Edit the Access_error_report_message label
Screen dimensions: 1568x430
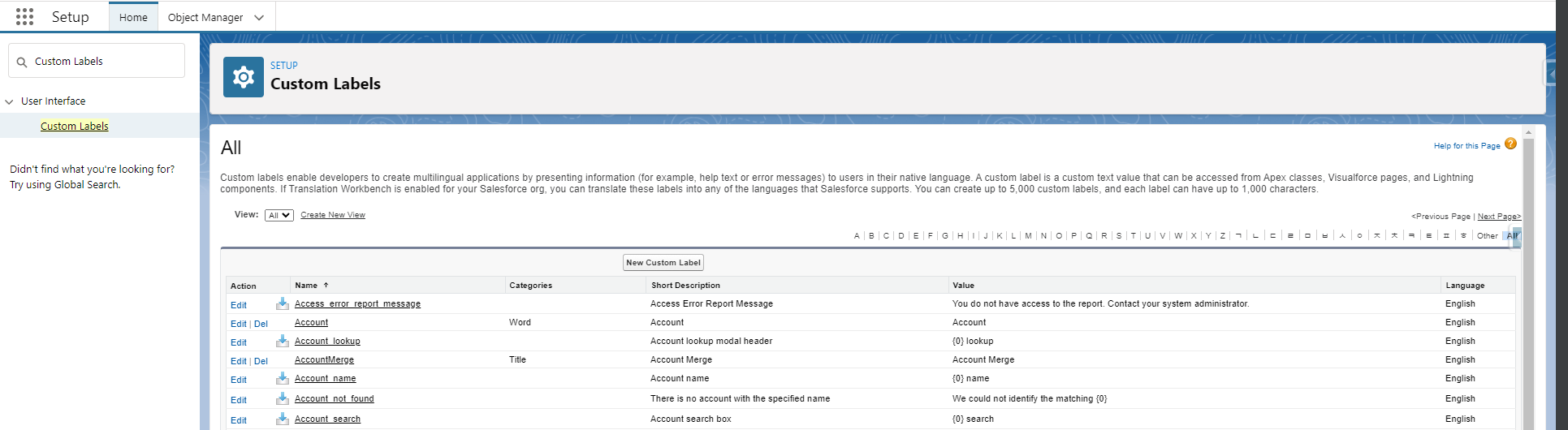(x=239, y=305)
